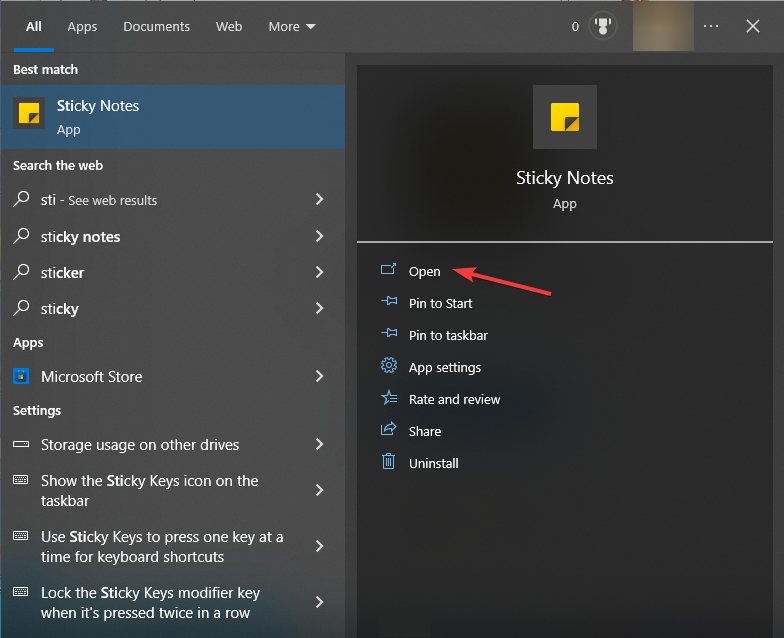Click 'Storage usage on other drives' text
The height and width of the screenshot is (638, 784).
(x=140, y=445)
